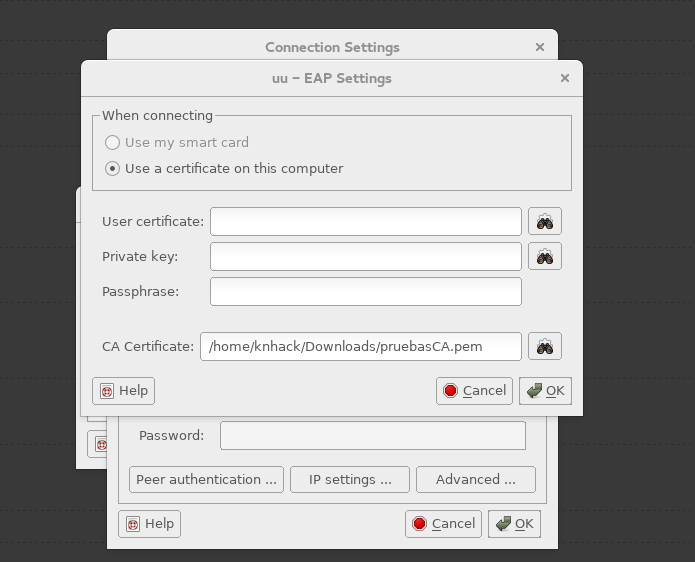Cancel the Connection Settings window
This screenshot has width=695, height=562.
pyautogui.click(x=443, y=524)
